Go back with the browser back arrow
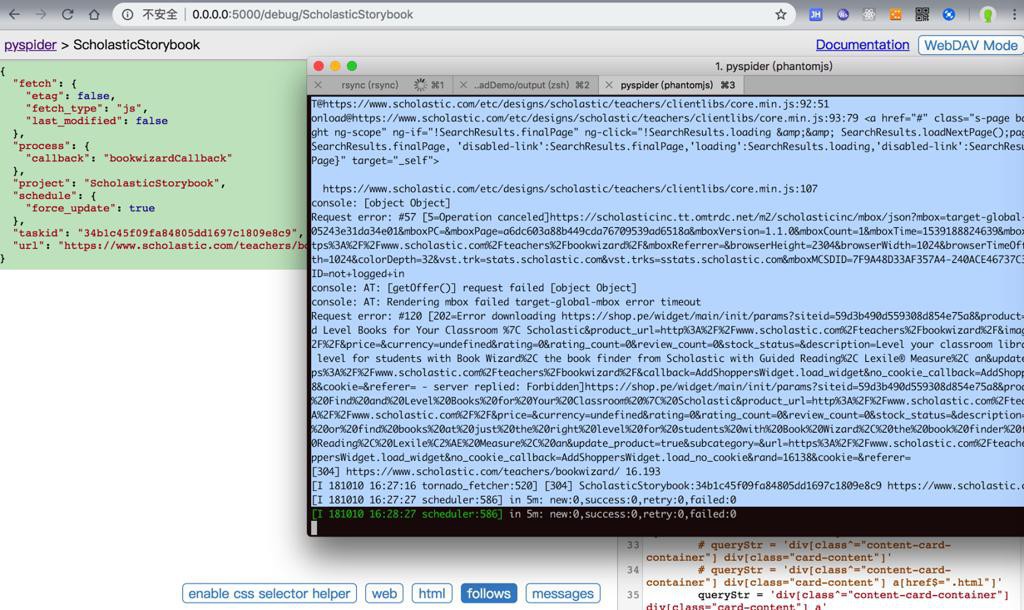The height and width of the screenshot is (610, 1024). (x=14, y=14)
